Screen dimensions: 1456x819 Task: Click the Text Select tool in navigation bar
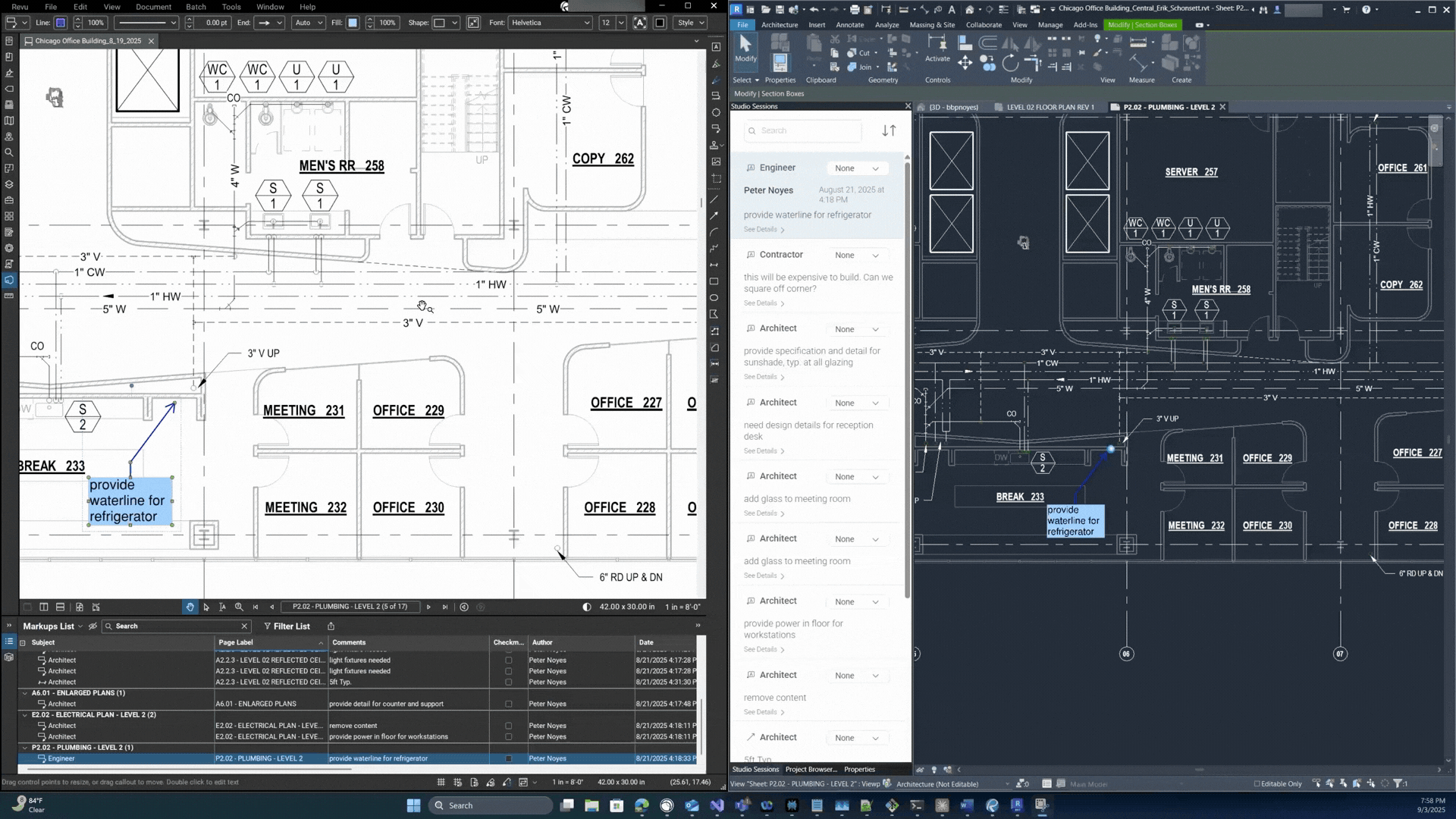(x=222, y=607)
